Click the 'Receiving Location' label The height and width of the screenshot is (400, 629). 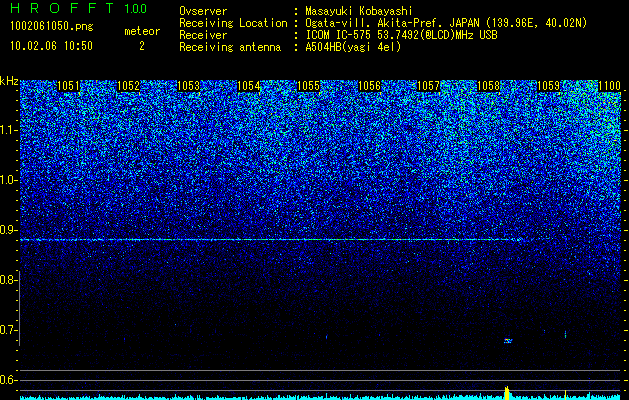pyautogui.click(x=233, y=23)
